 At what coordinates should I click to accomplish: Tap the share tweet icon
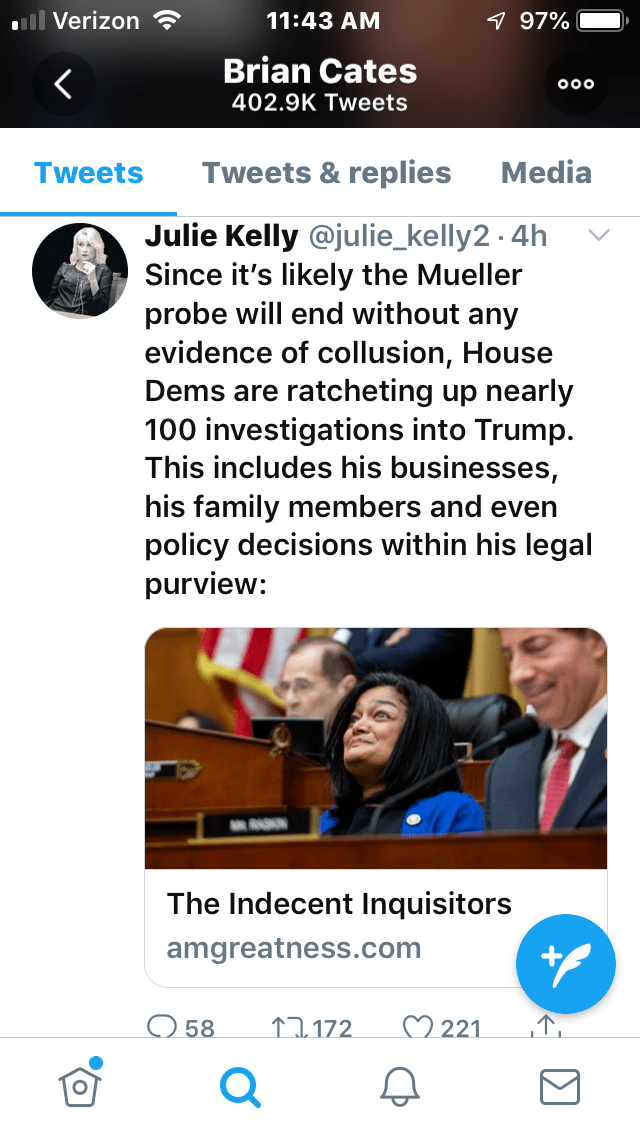545,1025
